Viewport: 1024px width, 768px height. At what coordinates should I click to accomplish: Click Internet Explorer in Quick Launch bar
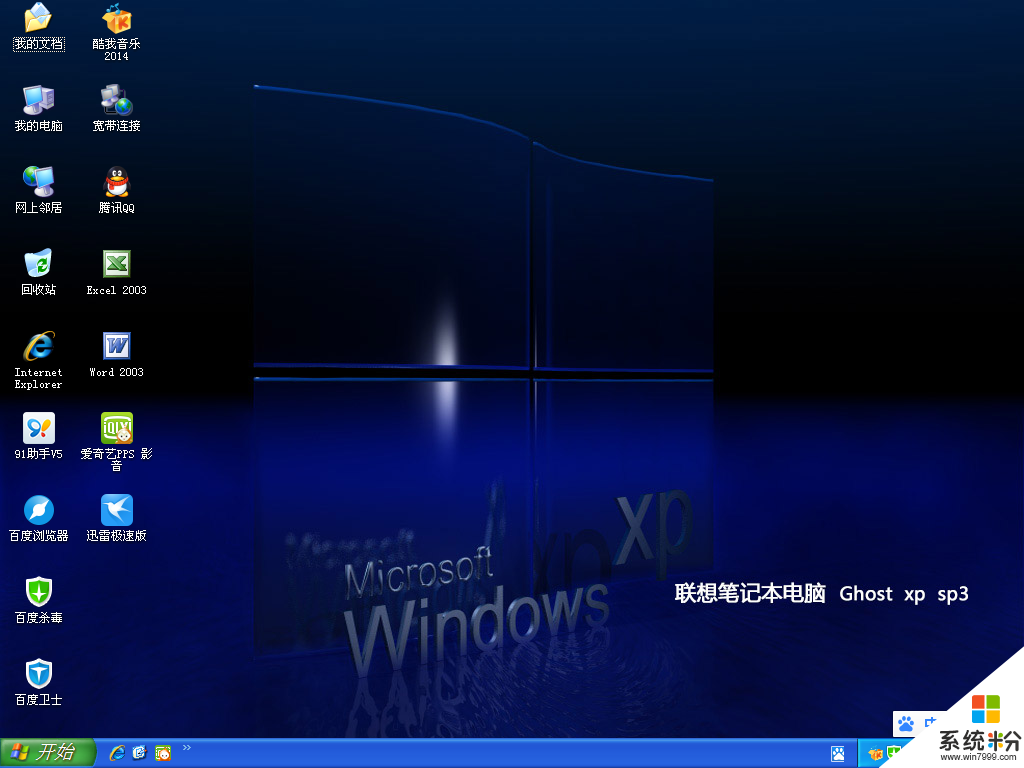(x=117, y=753)
